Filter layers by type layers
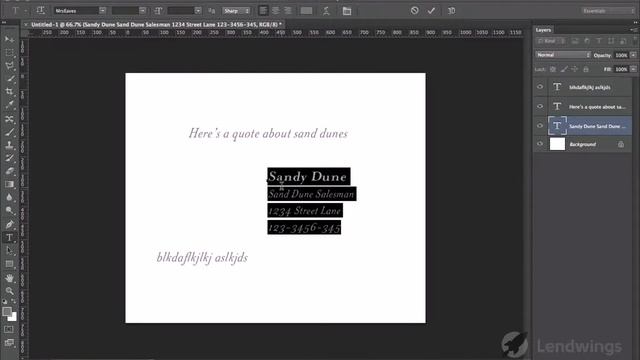The width and height of the screenshot is (640, 360). tap(599, 41)
